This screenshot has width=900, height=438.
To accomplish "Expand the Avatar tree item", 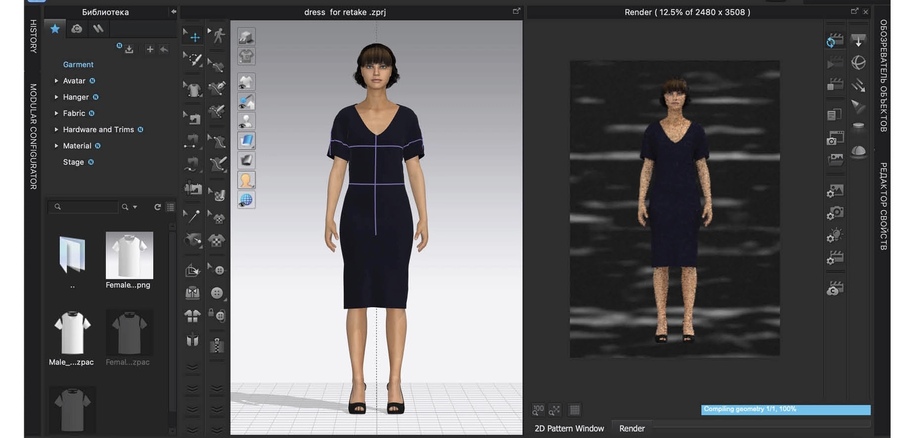I will tap(56, 81).
